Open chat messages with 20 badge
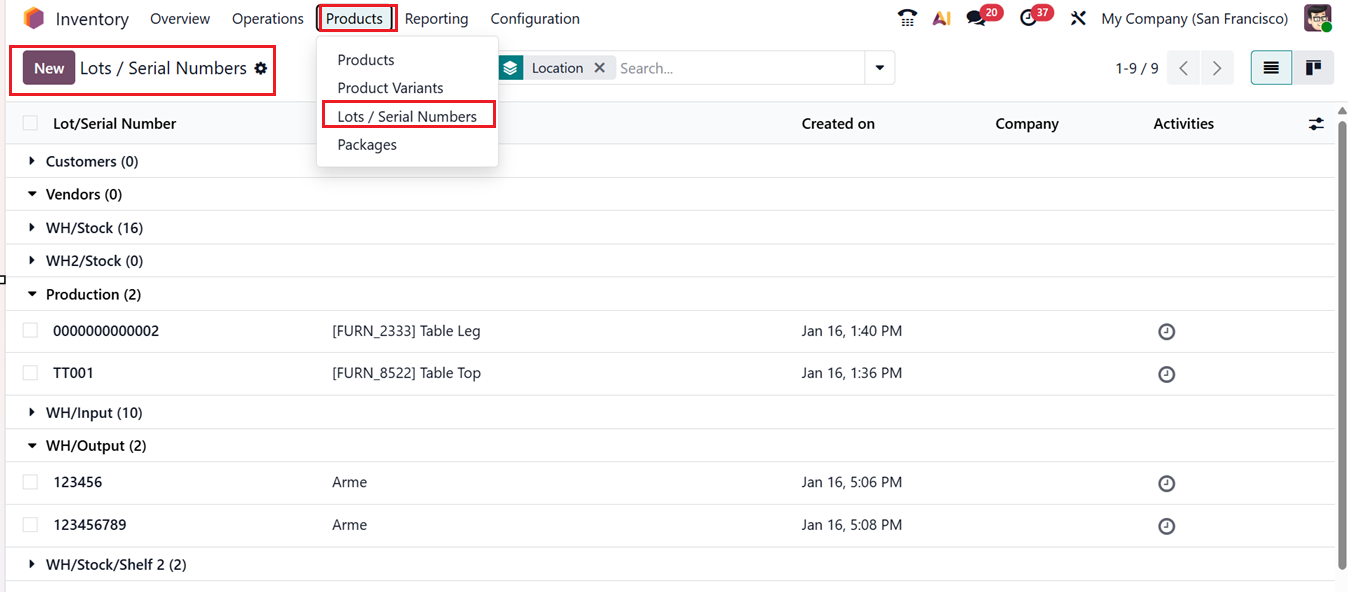The image size is (1348, 592). pyautogui.click(x=977, y=18)
